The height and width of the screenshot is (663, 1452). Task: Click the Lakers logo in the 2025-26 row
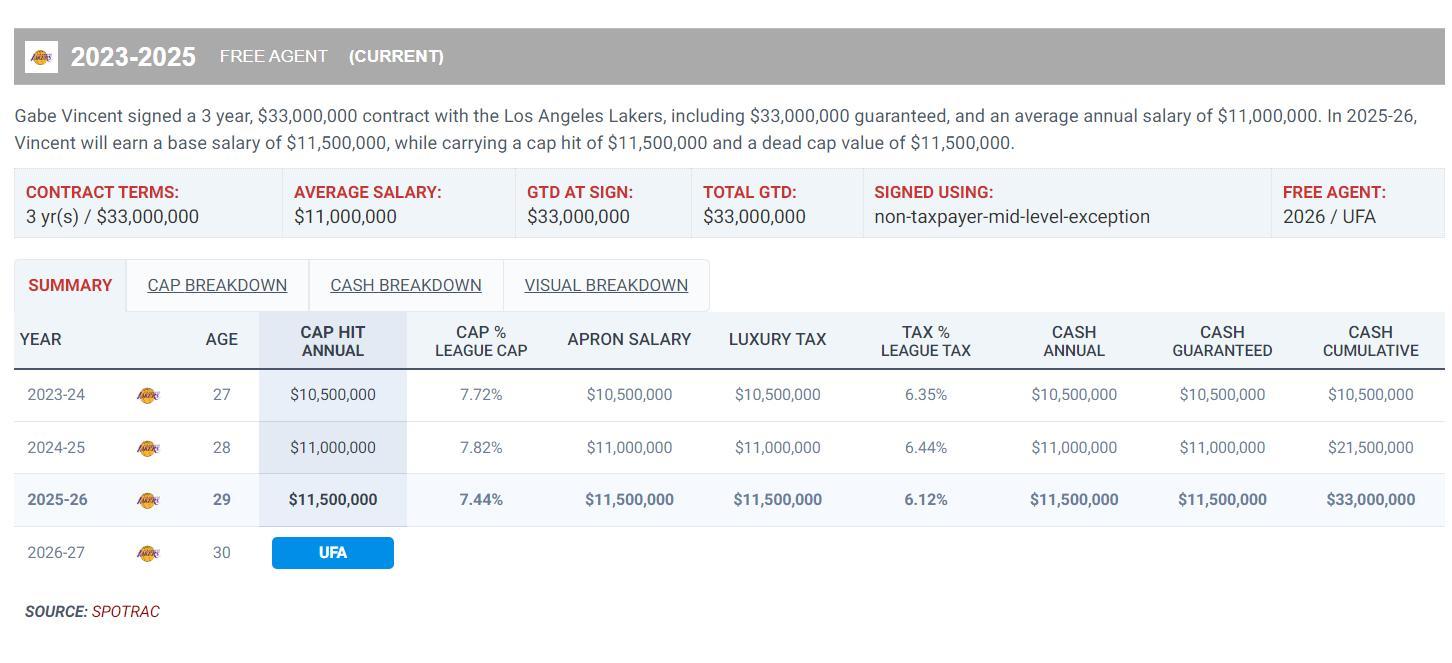coord(147,500)
